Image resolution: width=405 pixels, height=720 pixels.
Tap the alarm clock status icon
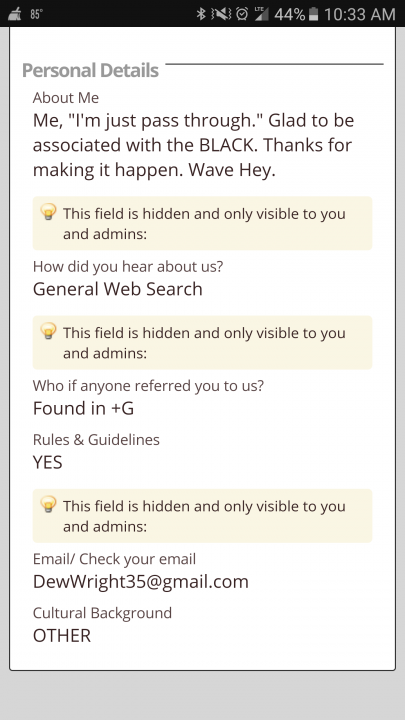point(242,14)
